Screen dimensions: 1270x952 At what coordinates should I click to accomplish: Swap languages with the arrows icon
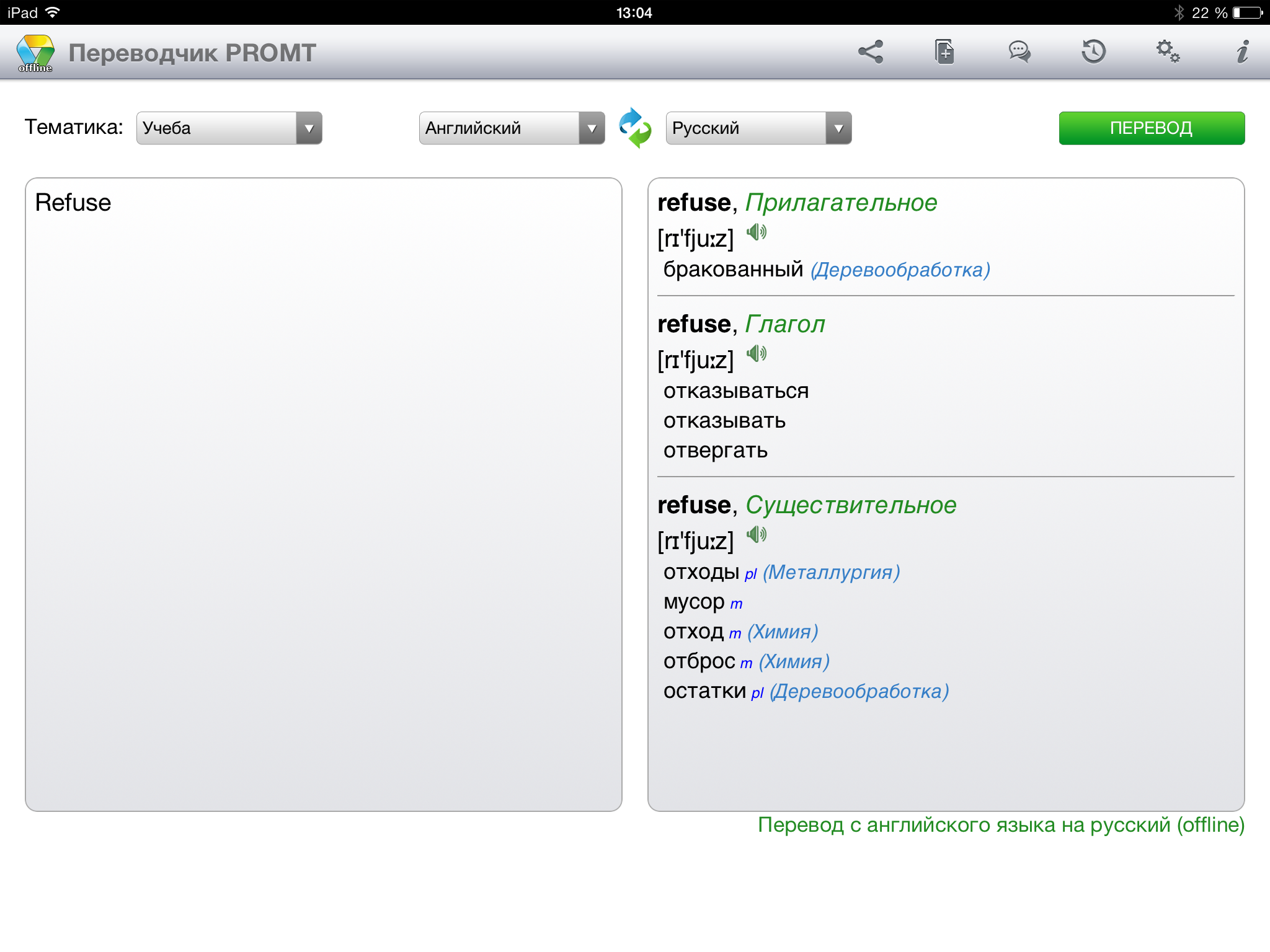635,128
